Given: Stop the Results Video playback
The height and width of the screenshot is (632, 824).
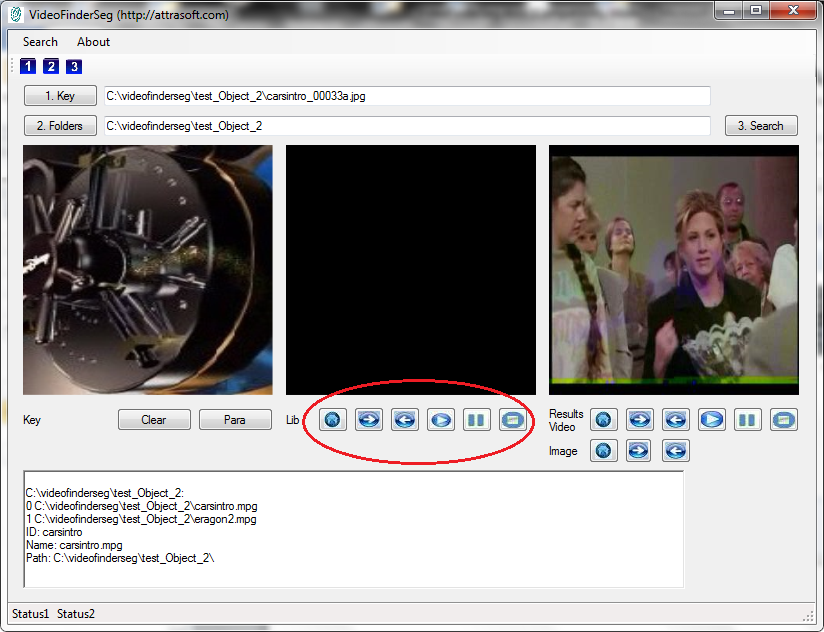Looking at the screenshot, I should click(x=784, y=420).
